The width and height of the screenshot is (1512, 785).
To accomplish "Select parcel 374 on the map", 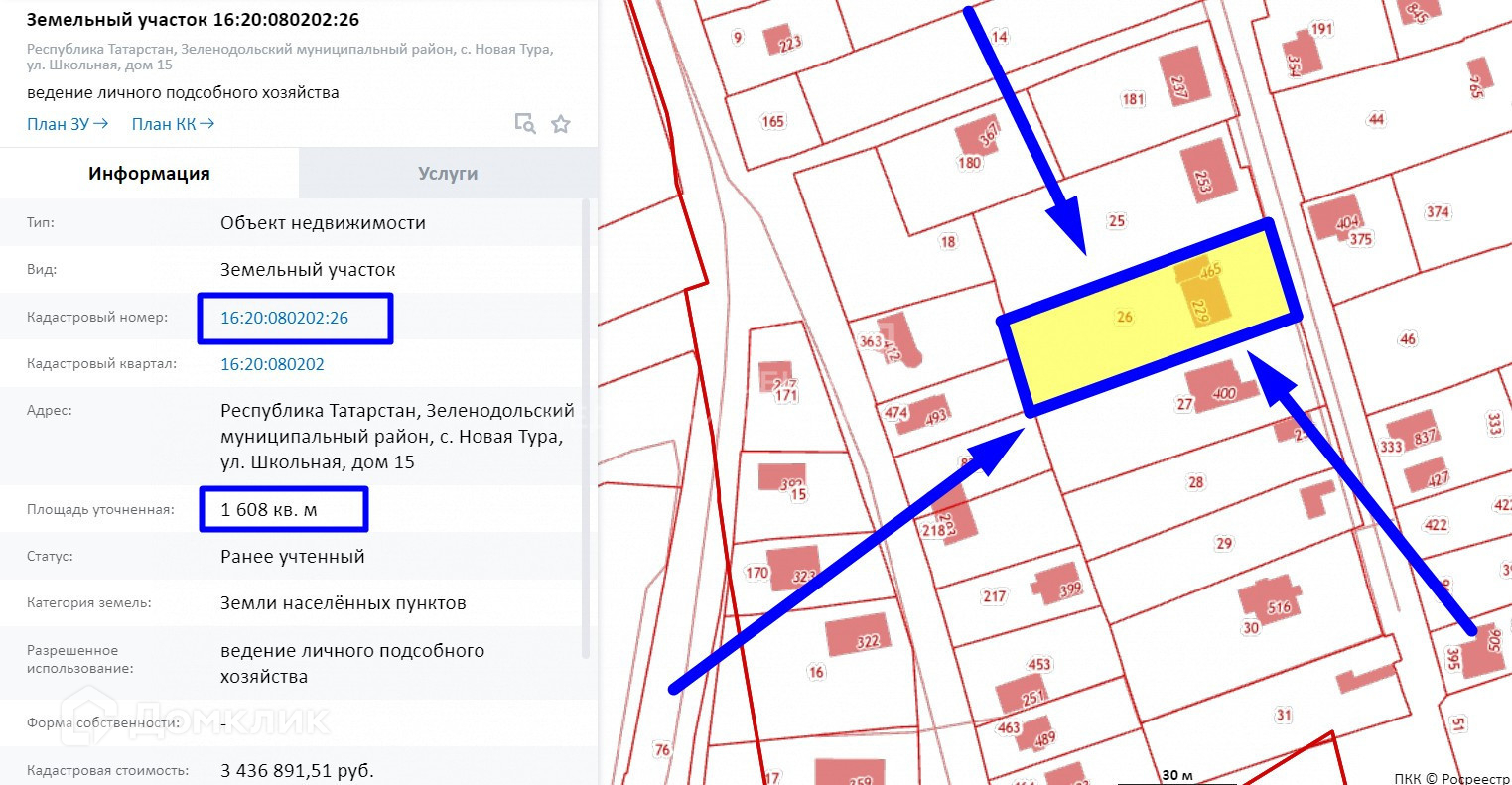I will 1438,211.
